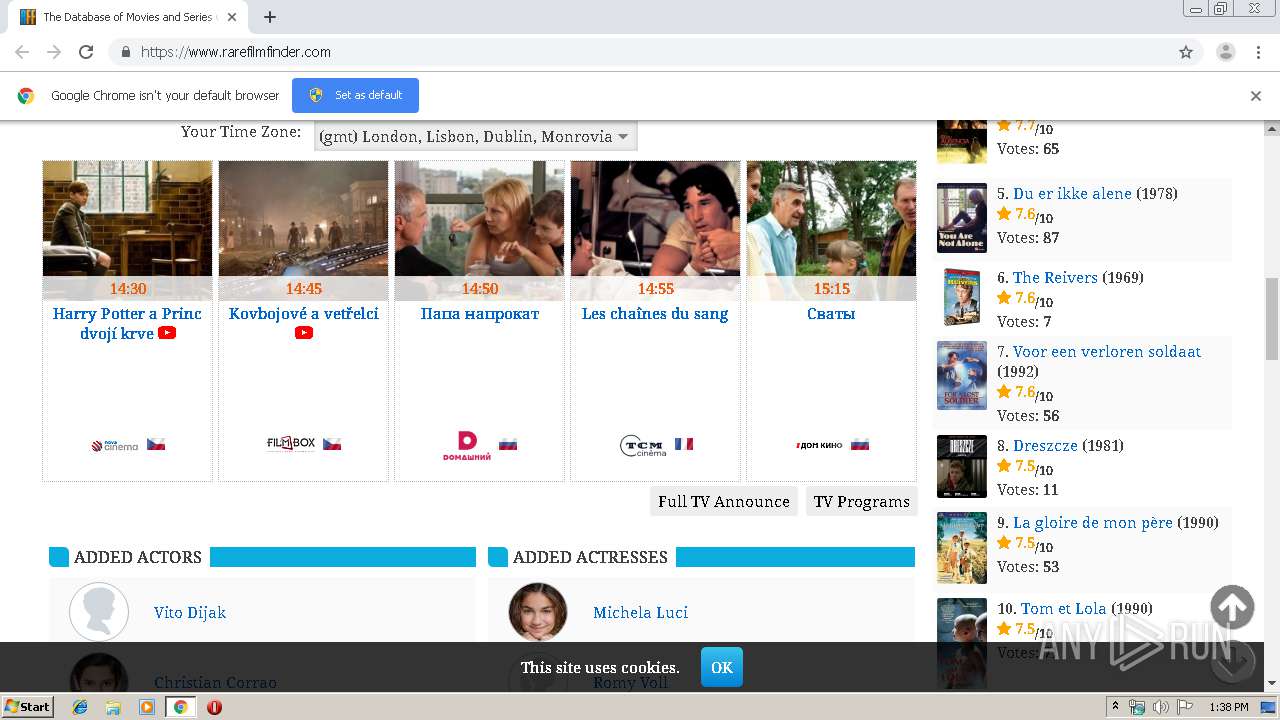
Task: Accept cookies with the OK button
Action: pos(722,667)
